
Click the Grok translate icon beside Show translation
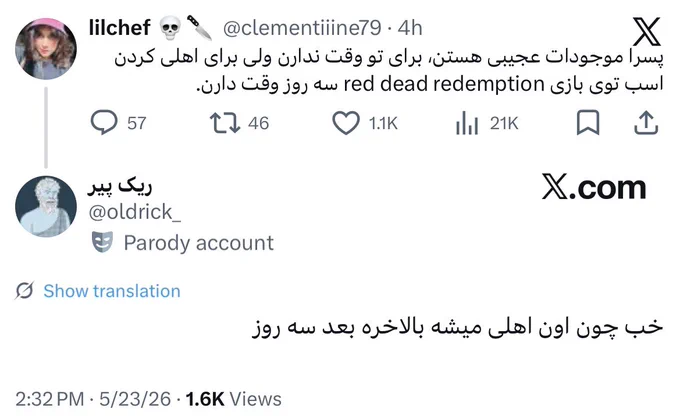[24, 291]
